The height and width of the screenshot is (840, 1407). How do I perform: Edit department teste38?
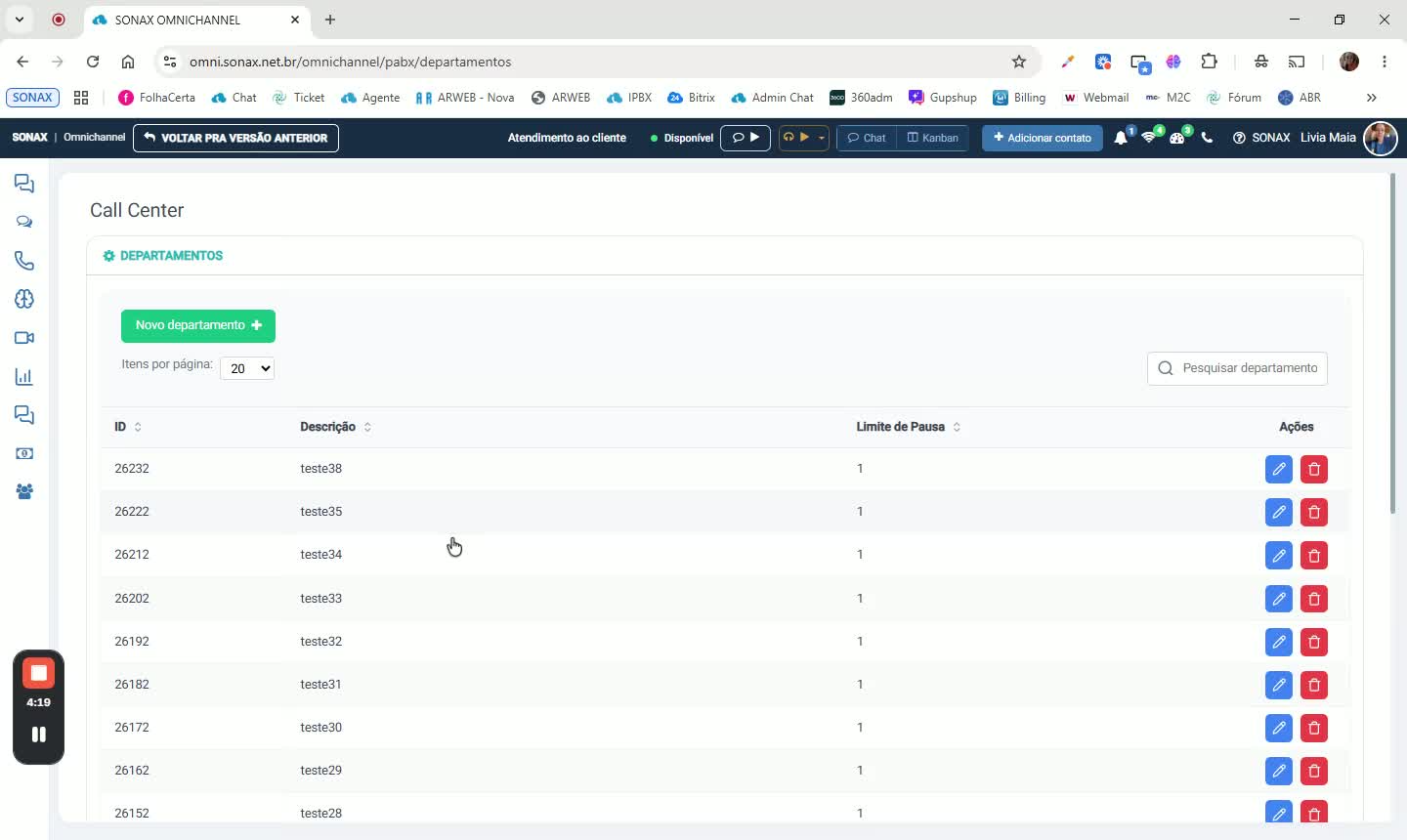1278,469
